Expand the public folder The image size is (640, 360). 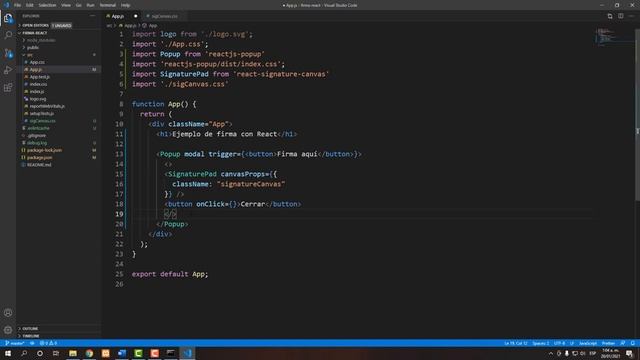click(33, 48)
